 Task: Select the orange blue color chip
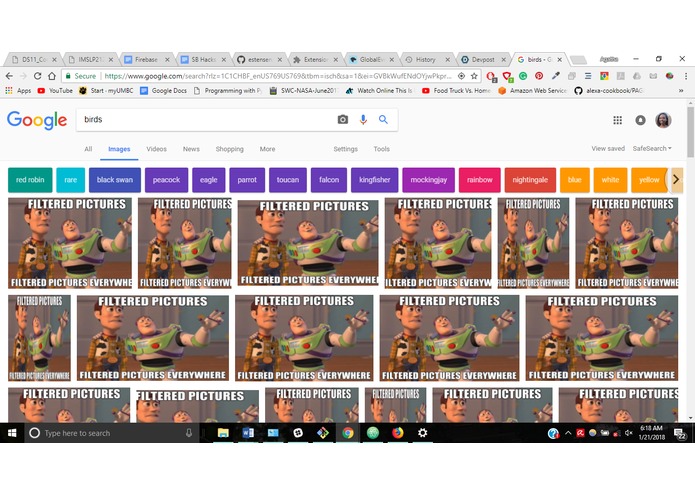574,180
